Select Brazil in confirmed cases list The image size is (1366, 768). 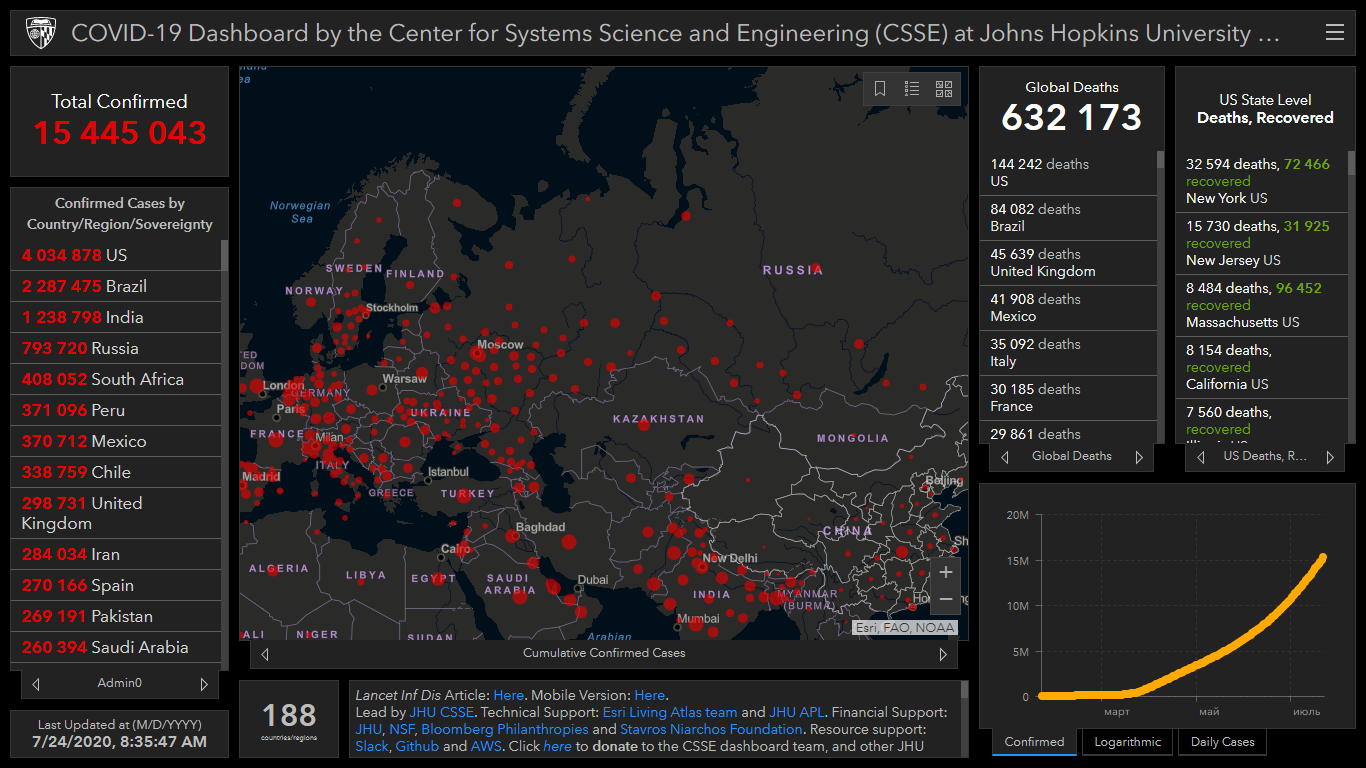115,286
